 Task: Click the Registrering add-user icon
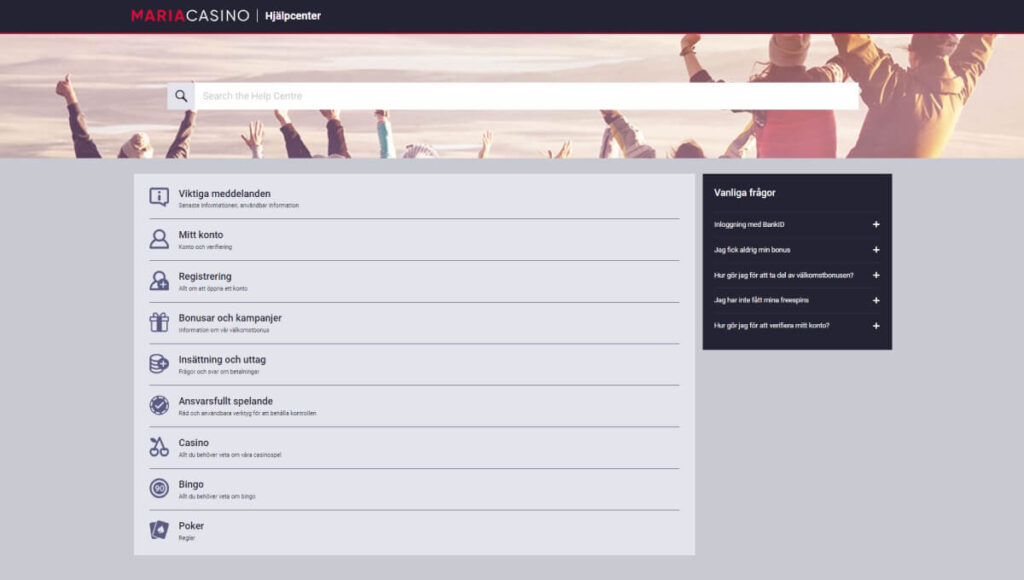(x=159, y=281)
